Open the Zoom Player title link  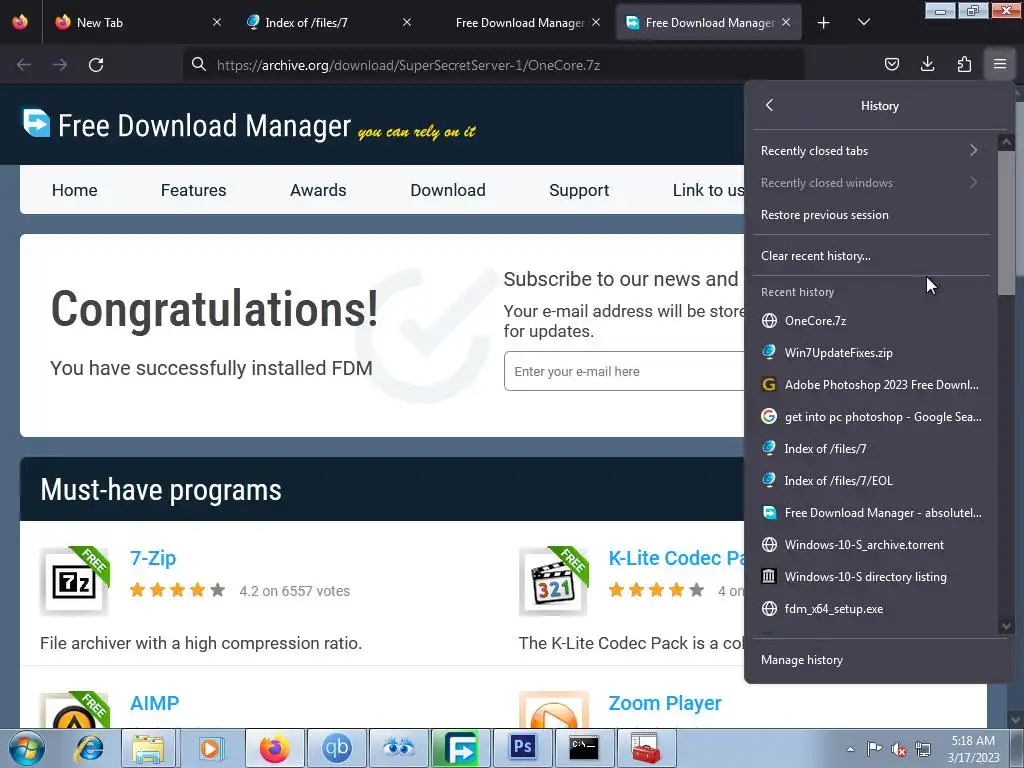pos(665,703)
